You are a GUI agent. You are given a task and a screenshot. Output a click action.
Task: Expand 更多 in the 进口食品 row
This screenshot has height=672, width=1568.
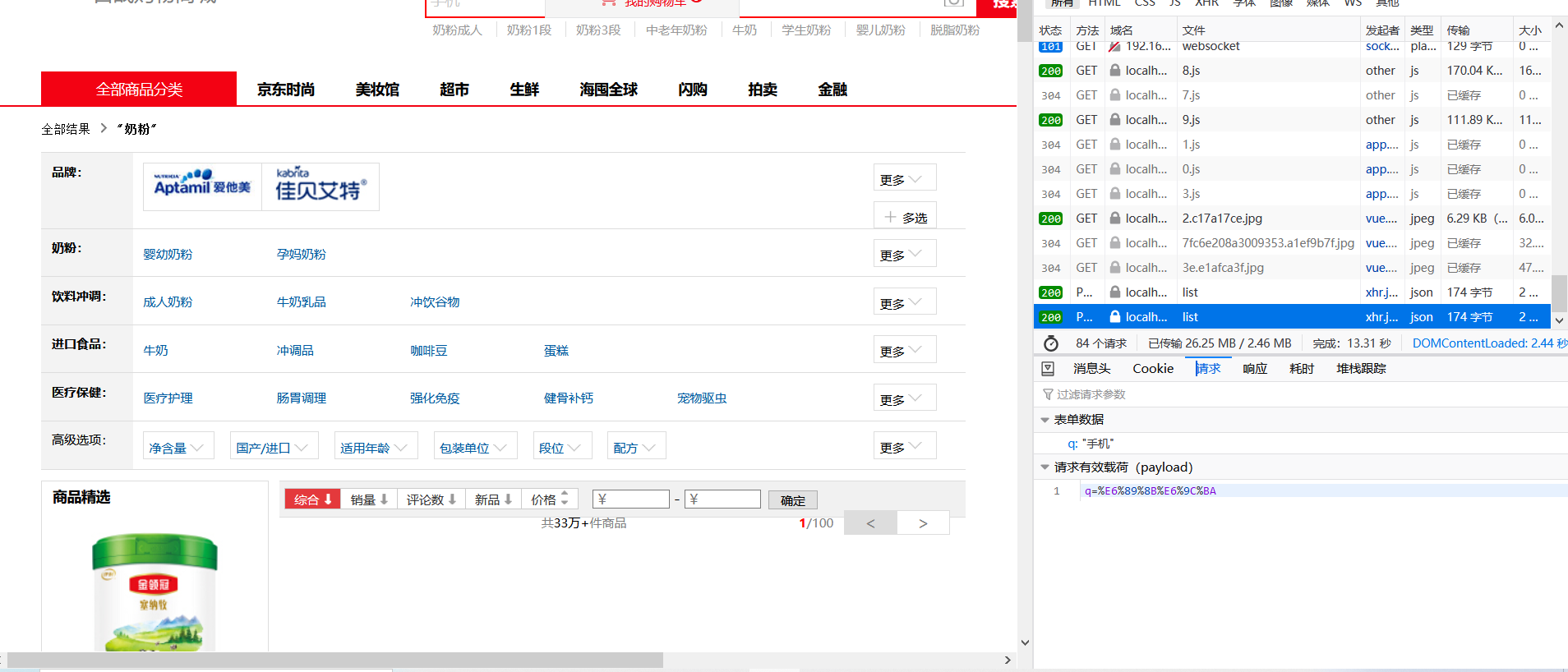(x=904, y=351)
